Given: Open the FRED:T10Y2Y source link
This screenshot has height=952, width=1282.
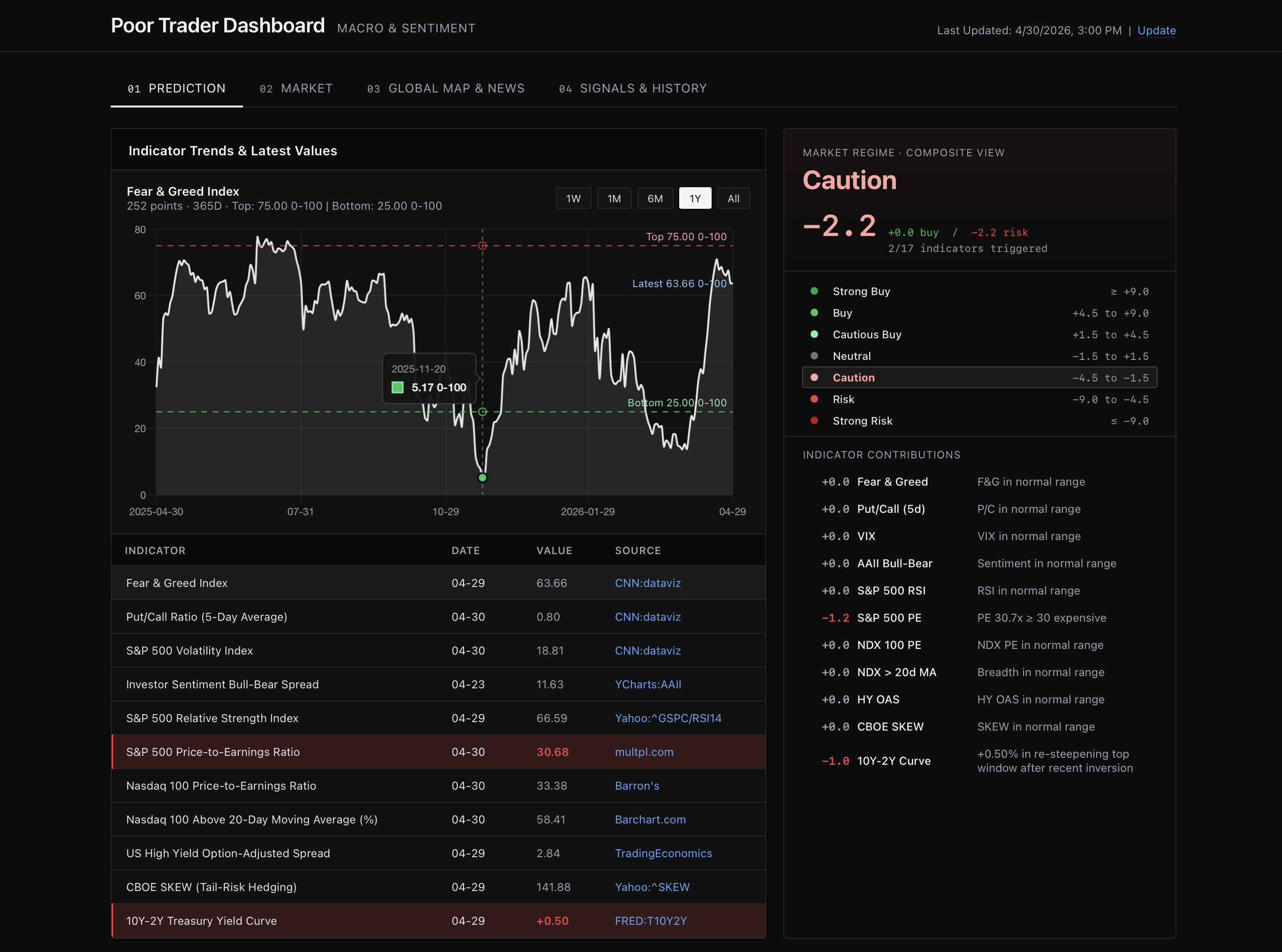Looking at the screenshot, I should pyautogui.click(x=651, y=921).
